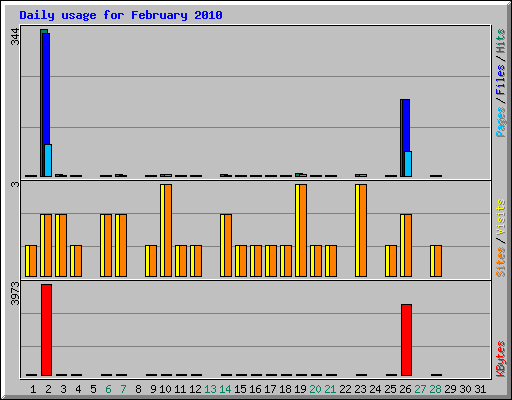Click the green day 20 axis label
Viewport: 512px width, 400px height.
click(x=315, y=389)
